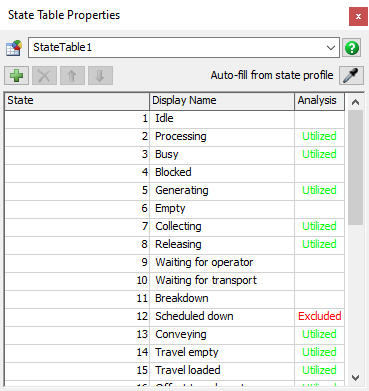Open the StateTable1 dropdown arrow
Image resolution: width=369 pixels, height=391 pixels.
click(331, 48)
